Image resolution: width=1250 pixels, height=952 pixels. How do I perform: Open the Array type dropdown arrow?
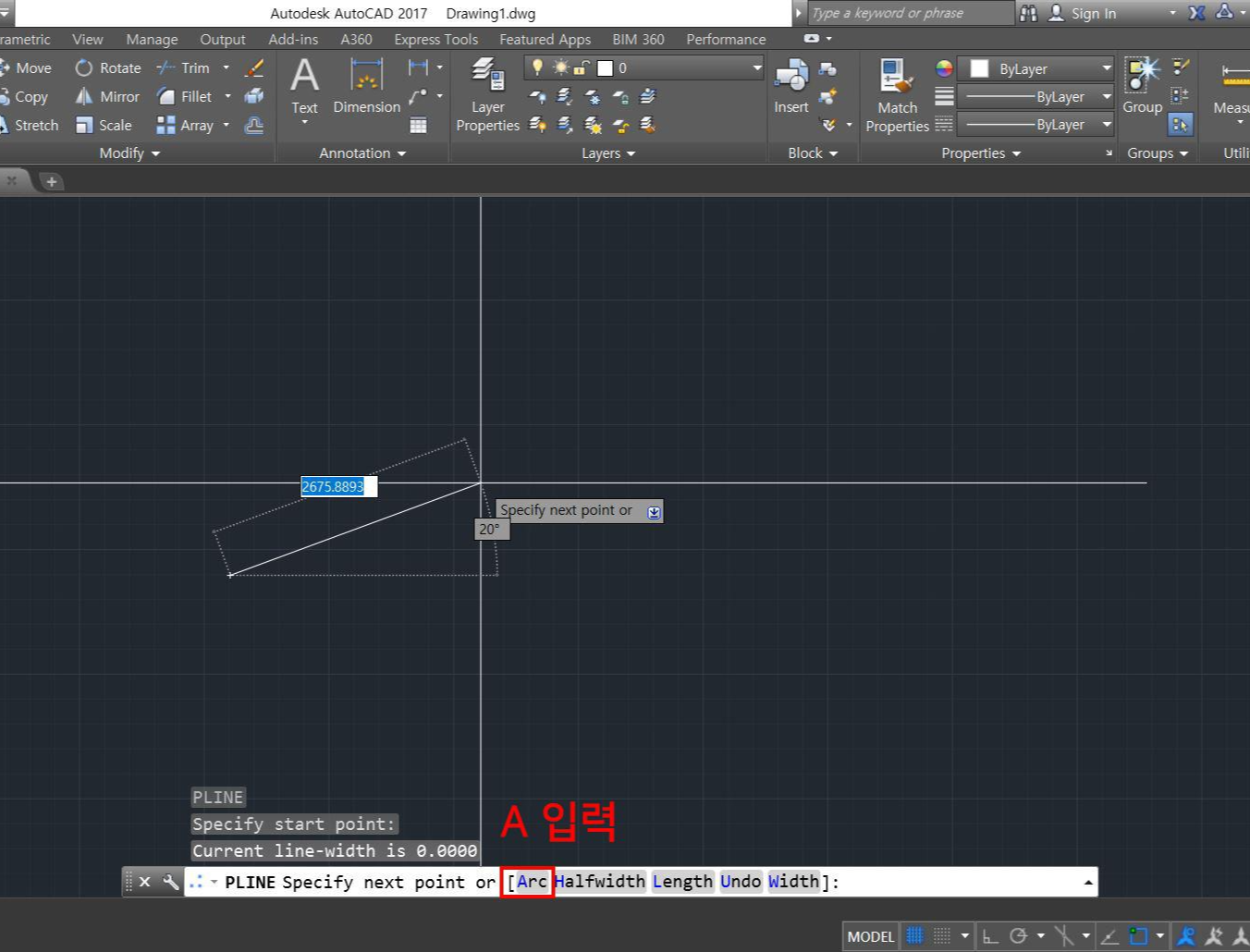pyautogui.click(x=226, y=125)
